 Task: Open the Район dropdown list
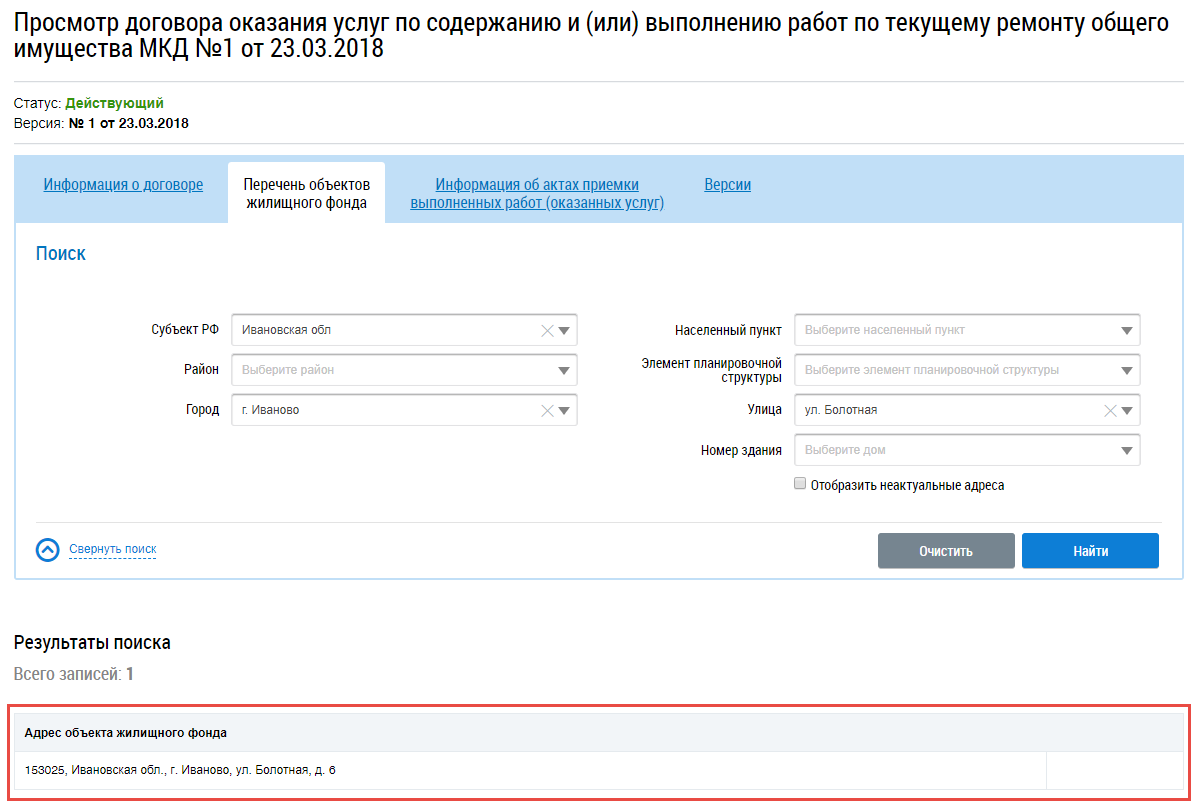pos(564,370)
